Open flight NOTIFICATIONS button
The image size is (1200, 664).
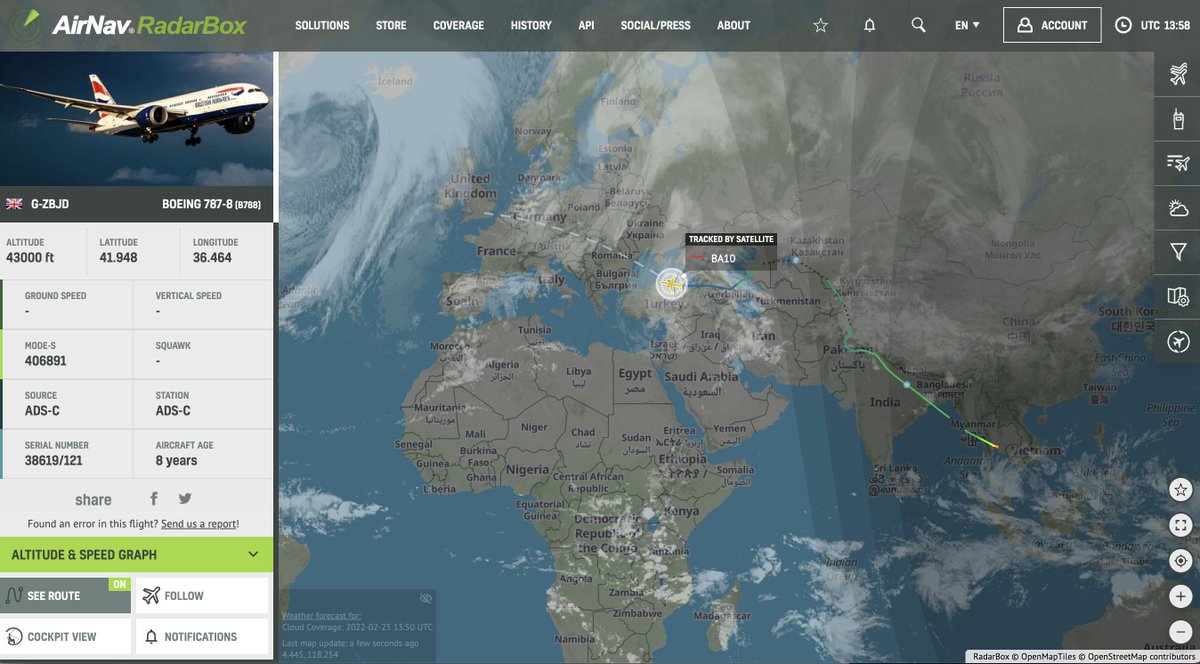tap(202, 636)
